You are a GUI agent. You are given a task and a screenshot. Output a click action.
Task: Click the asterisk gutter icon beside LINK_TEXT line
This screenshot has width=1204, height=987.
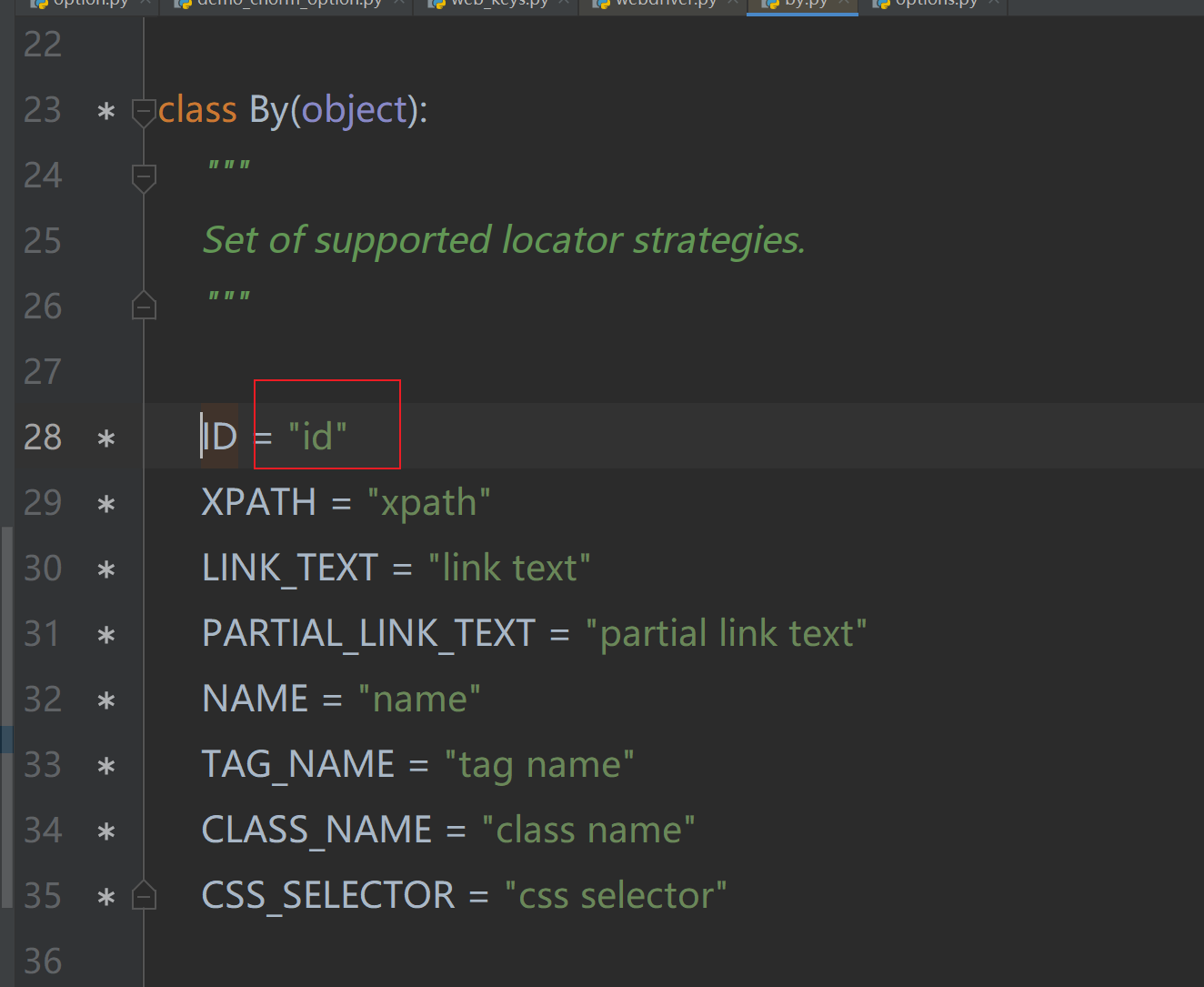click(106, 571)
